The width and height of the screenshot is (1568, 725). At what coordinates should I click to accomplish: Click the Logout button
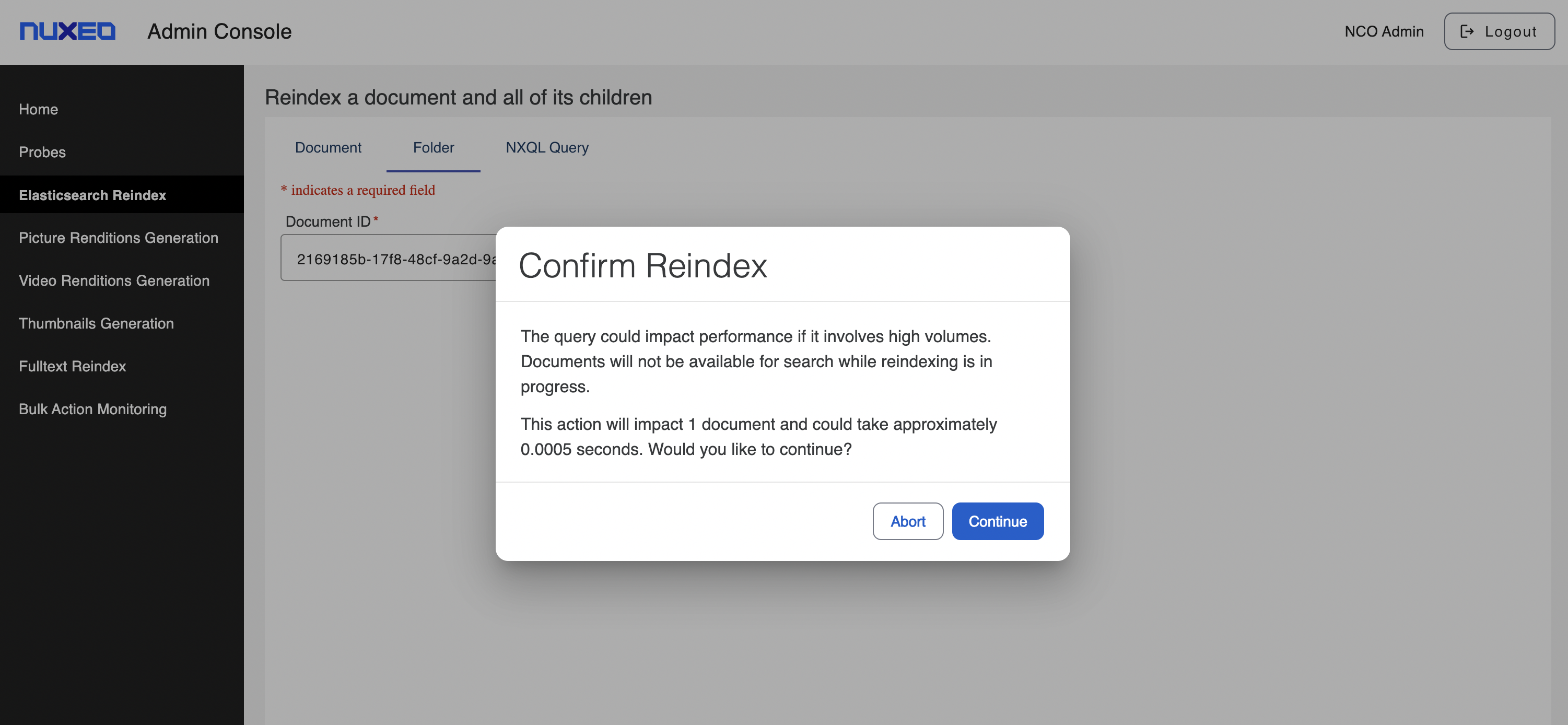coord(1499,31)
